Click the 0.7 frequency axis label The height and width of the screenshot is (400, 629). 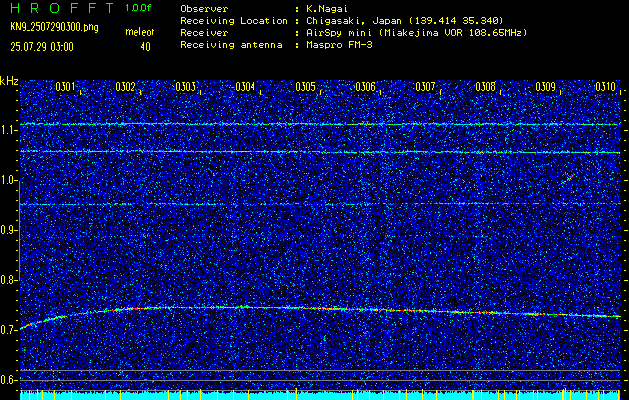click(9, 330)
